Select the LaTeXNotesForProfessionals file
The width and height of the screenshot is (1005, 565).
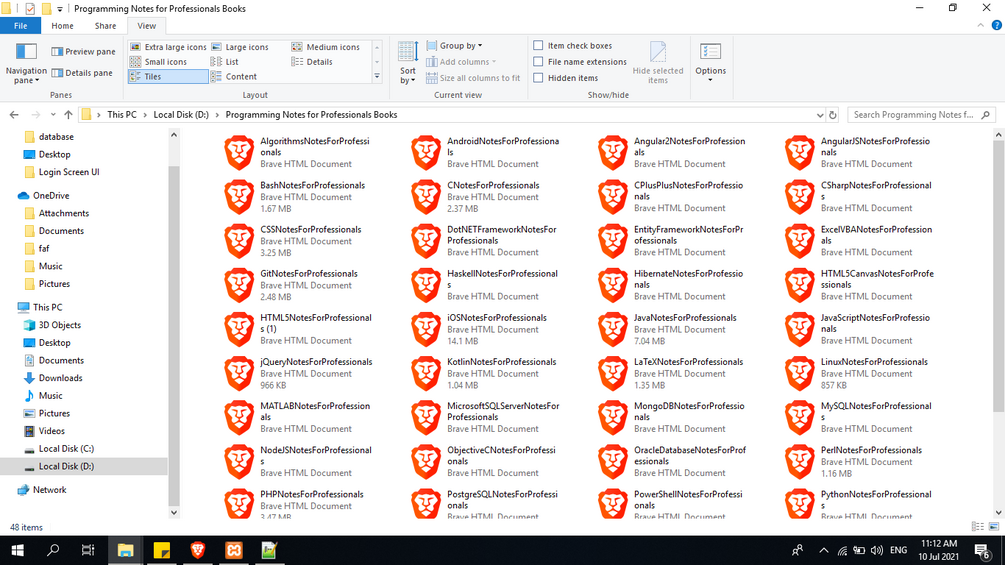click(x=672, y=373)
